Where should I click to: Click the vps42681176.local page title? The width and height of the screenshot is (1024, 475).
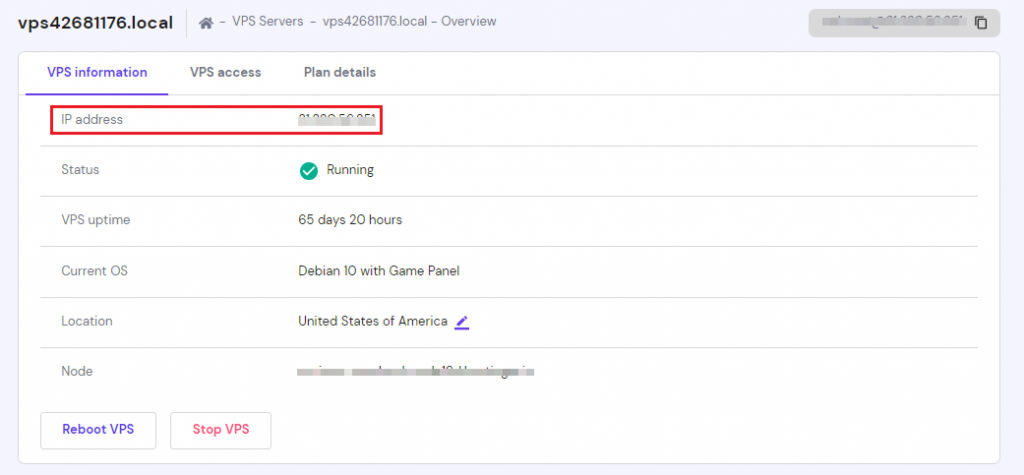tap(95, 22)
